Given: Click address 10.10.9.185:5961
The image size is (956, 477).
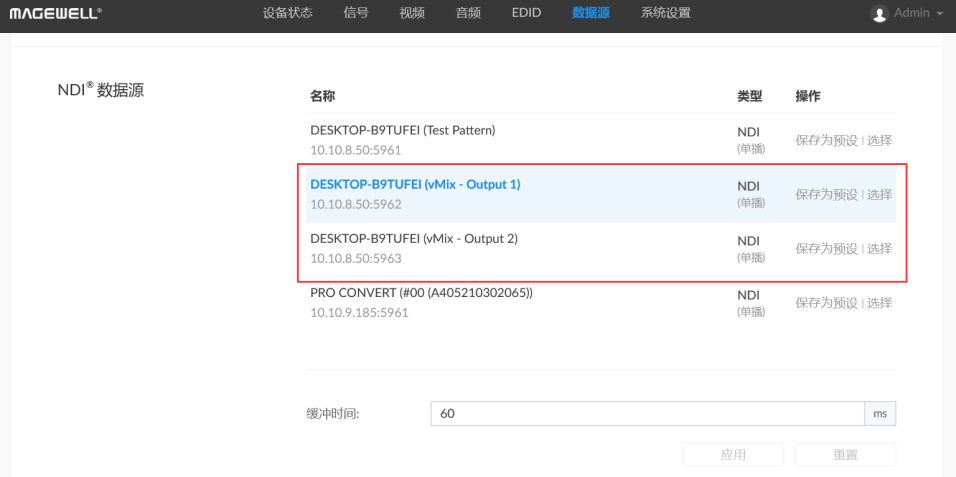Looking at the screenshot, I should (x=359, y=313).
